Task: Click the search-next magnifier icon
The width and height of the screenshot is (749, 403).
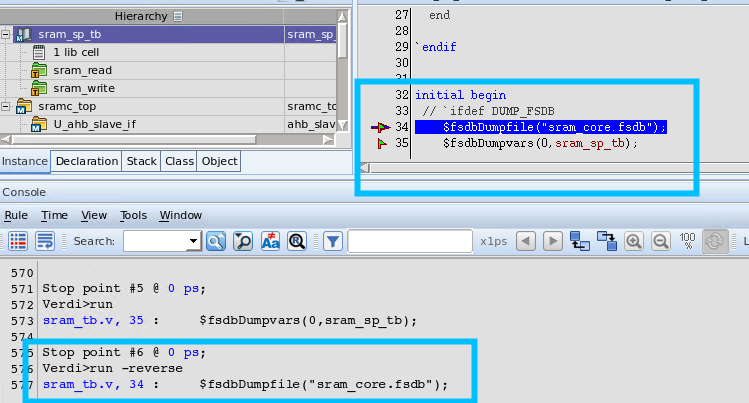Action: pyautogui.click(x=216, y=241)
